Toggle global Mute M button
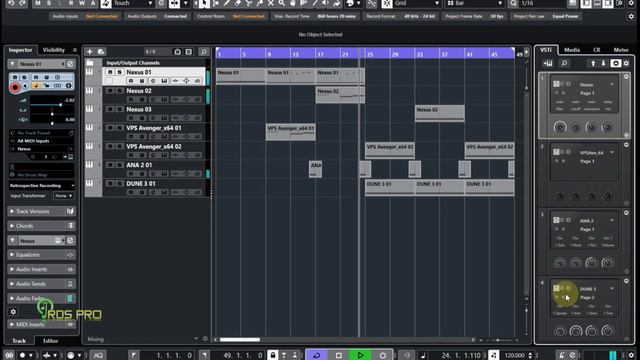Image resolution: width=640 pixels, height=360 pixels. (38, 3)
